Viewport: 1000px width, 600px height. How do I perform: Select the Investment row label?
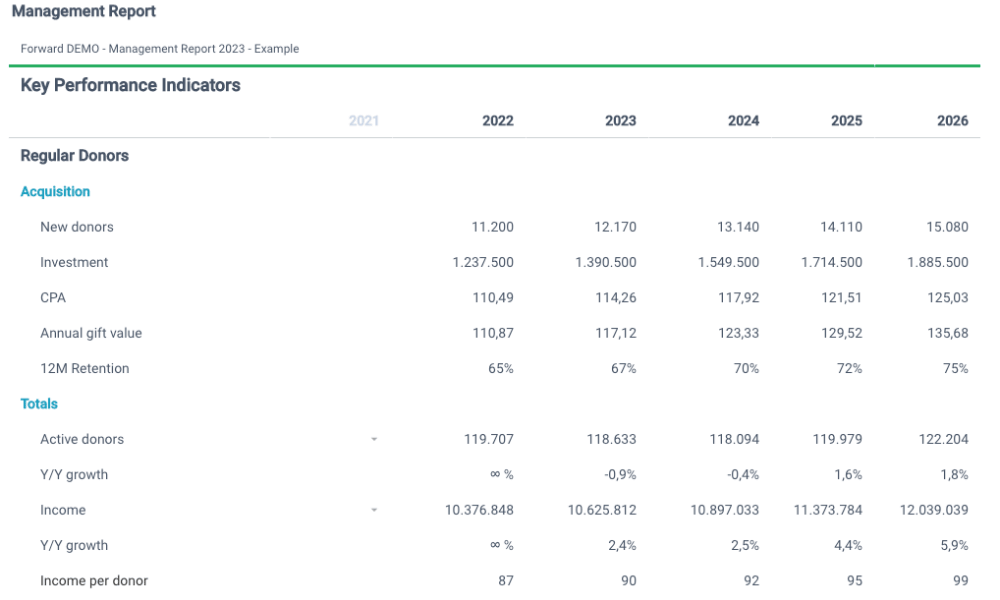point(74,262)
